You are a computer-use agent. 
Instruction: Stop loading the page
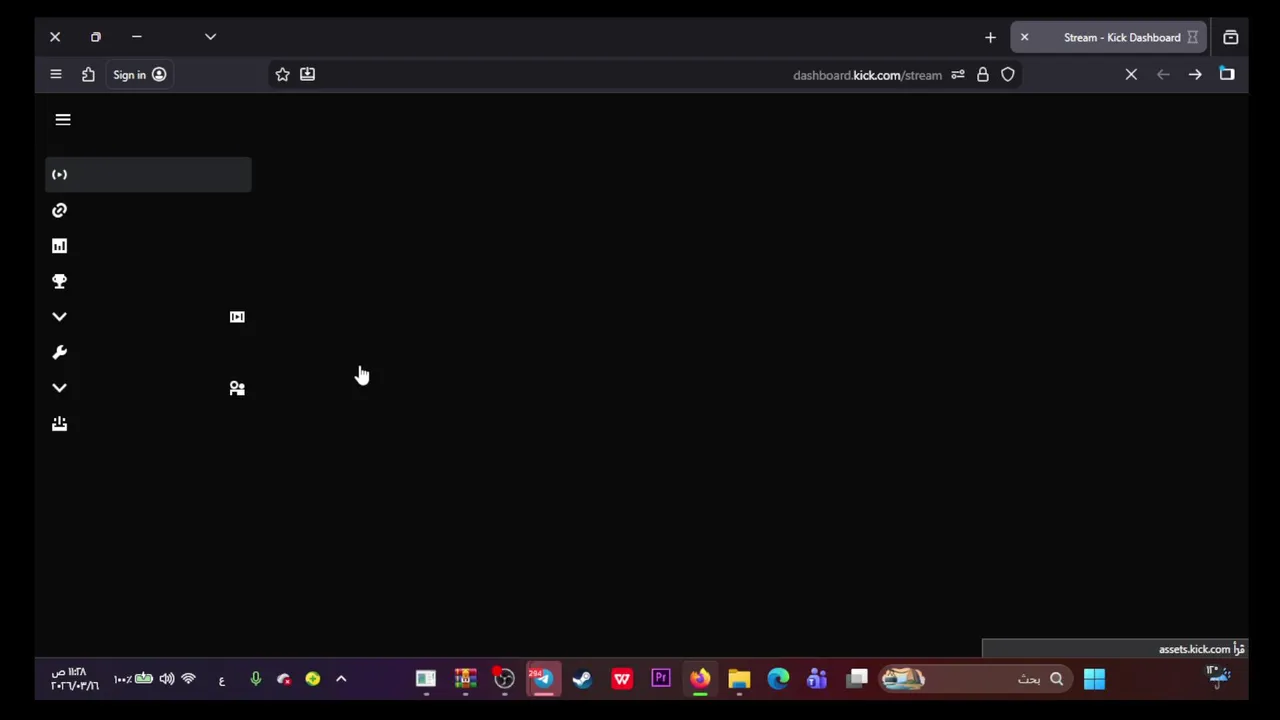pyautogui.click(x=1131, y=75)
